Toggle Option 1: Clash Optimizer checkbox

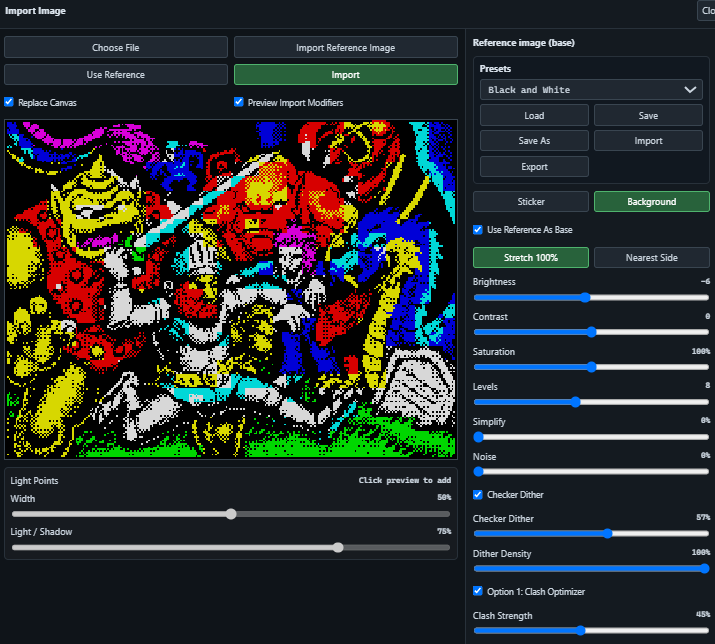click(478, 591)
